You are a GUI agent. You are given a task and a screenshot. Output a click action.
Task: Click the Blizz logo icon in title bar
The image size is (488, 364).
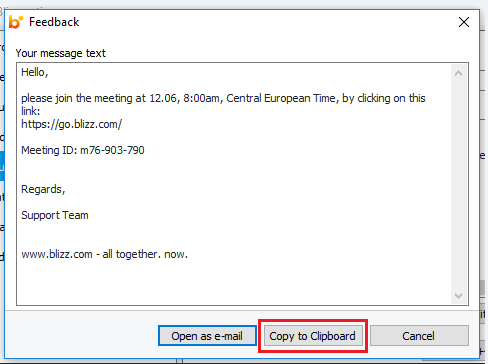coord(16,22)
